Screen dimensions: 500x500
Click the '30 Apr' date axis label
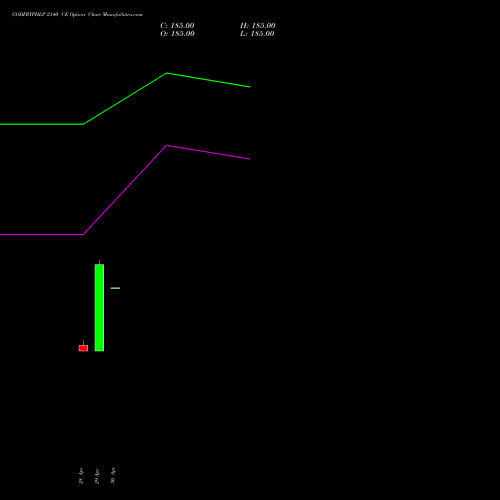(x=113, y=476)
